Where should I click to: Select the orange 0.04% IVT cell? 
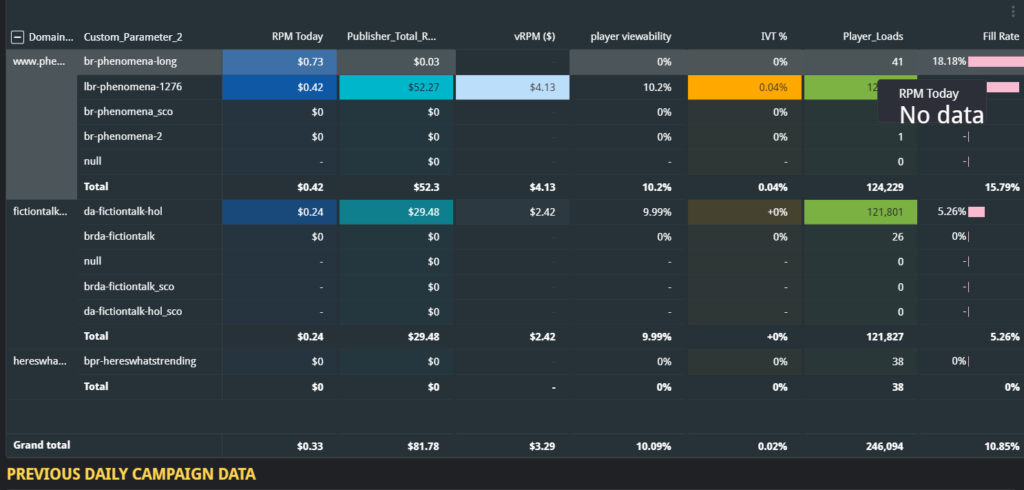click(744, 88)
